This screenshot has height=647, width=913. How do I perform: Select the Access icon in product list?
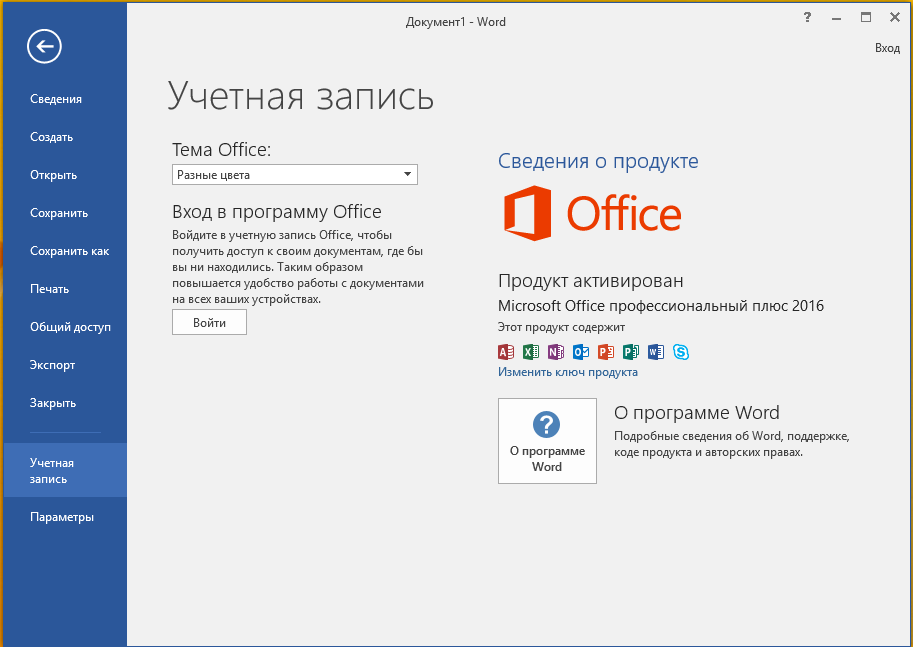[x=506, y=352]
